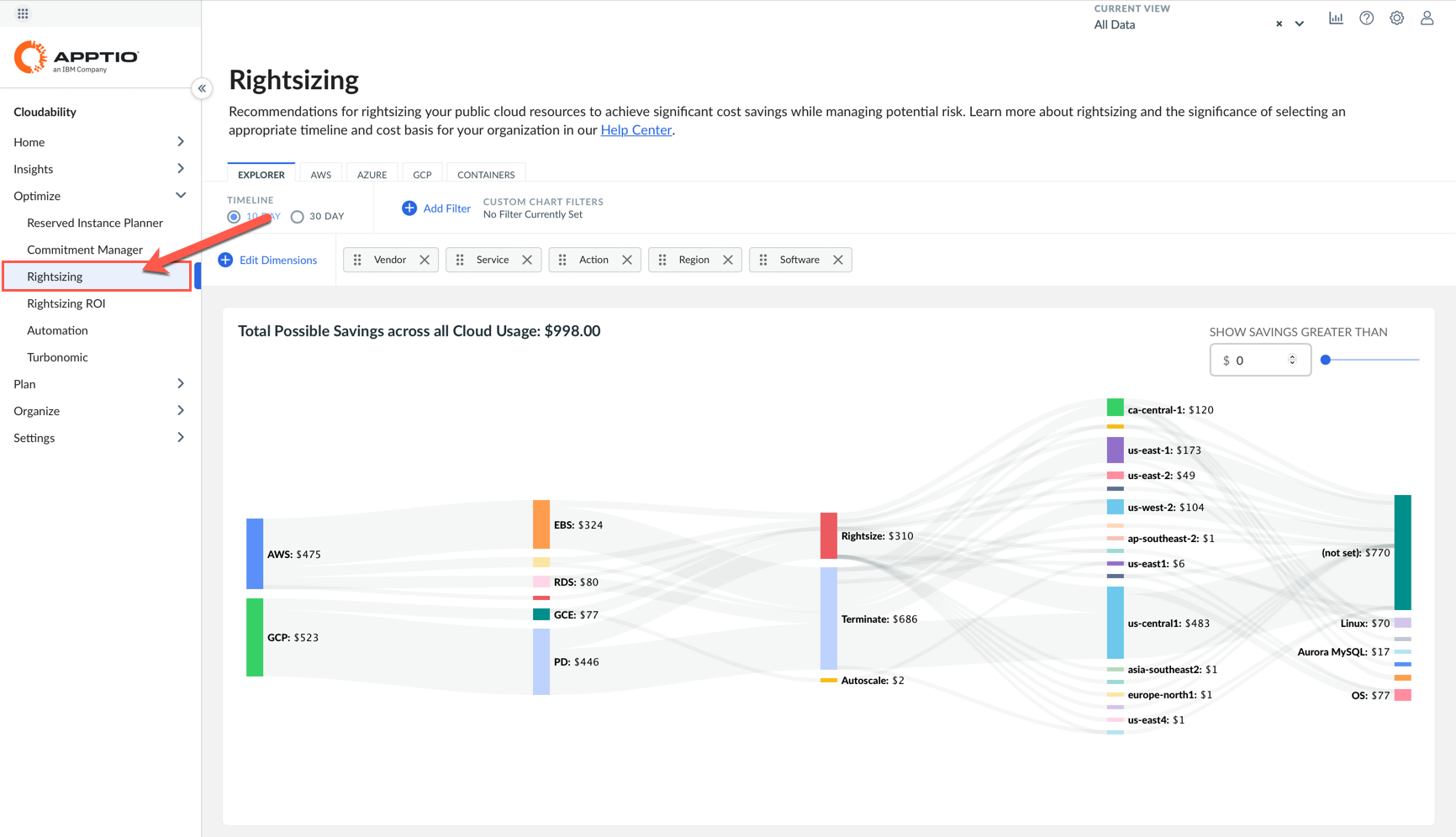Screen dimensions: 1456x837
Task: Click the PD lavender node bar
Action: pyautogui.click(x=541, y=661)
